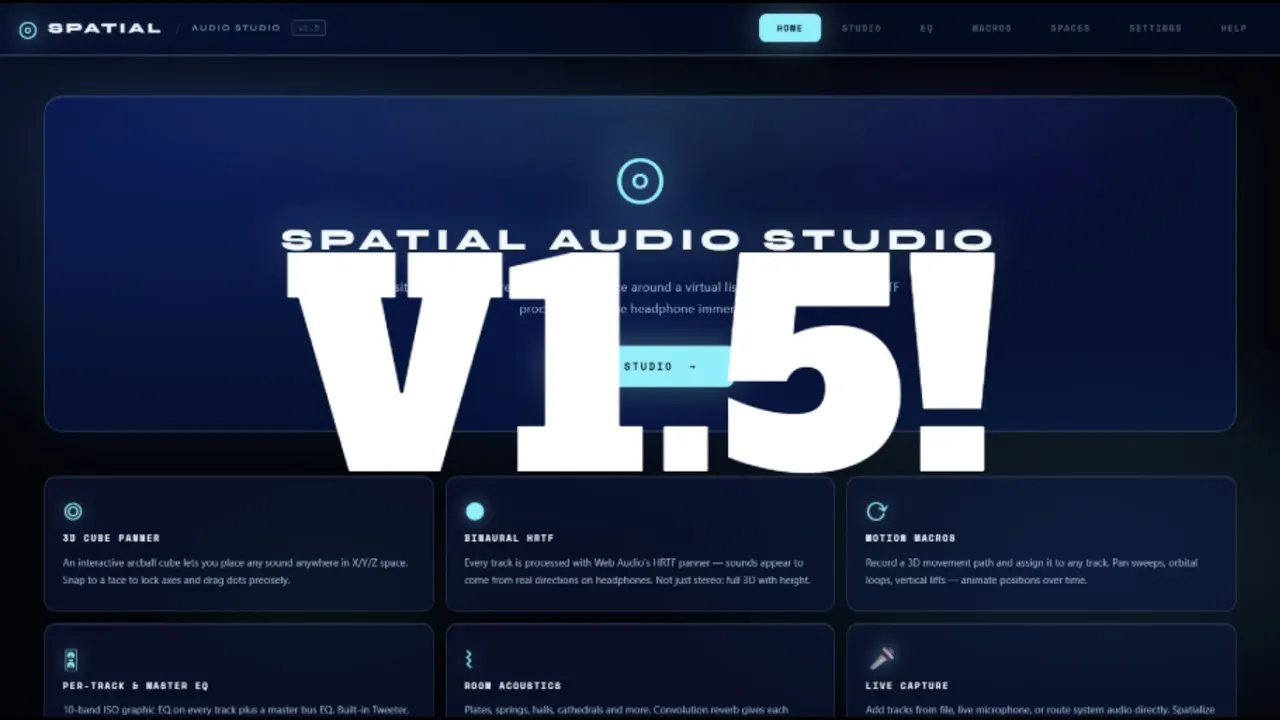Click the BINAURAL HRTF card heading
This screenshot has height=720, width=1280.
pos(509,538)
